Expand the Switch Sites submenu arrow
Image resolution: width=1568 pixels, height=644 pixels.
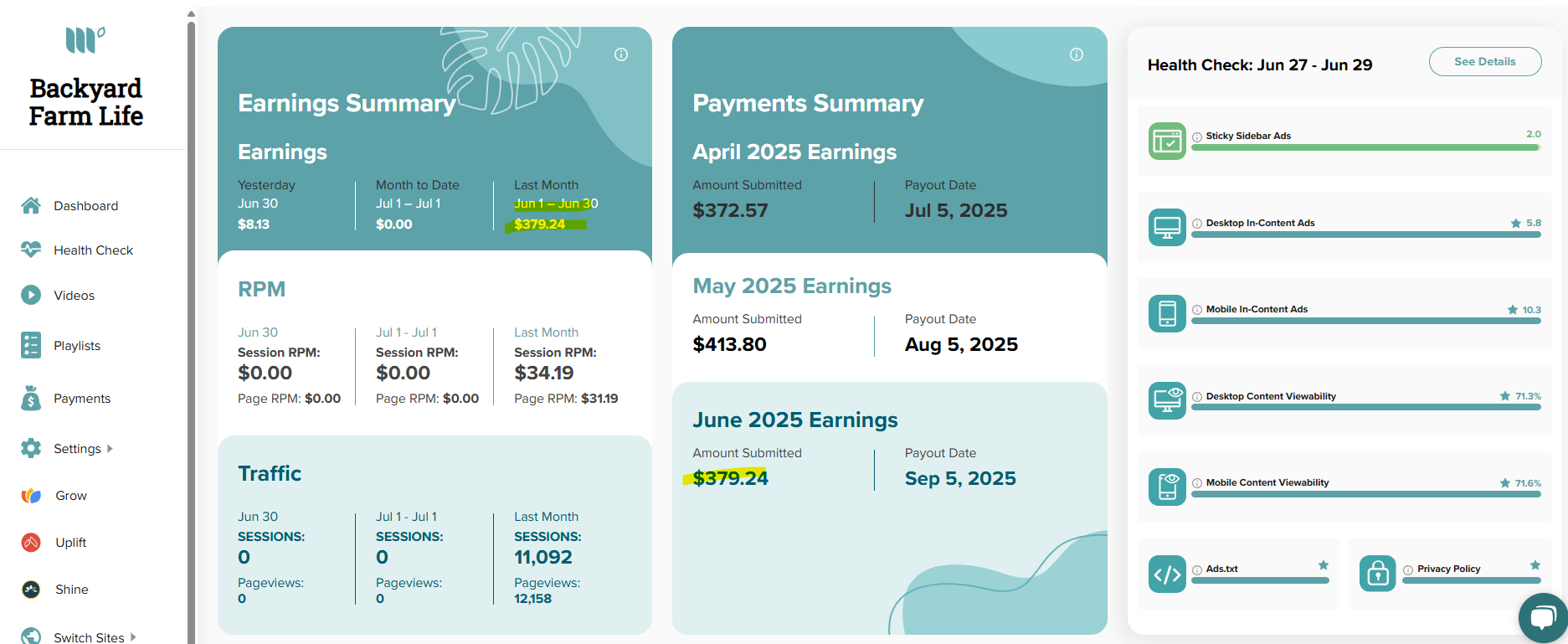[133, 637]
